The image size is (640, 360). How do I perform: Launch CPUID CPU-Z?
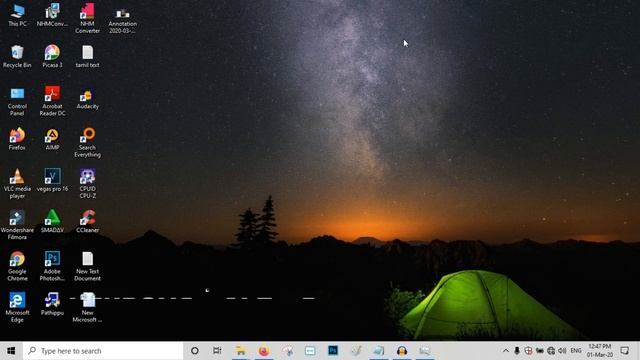[x=87, y=184]
